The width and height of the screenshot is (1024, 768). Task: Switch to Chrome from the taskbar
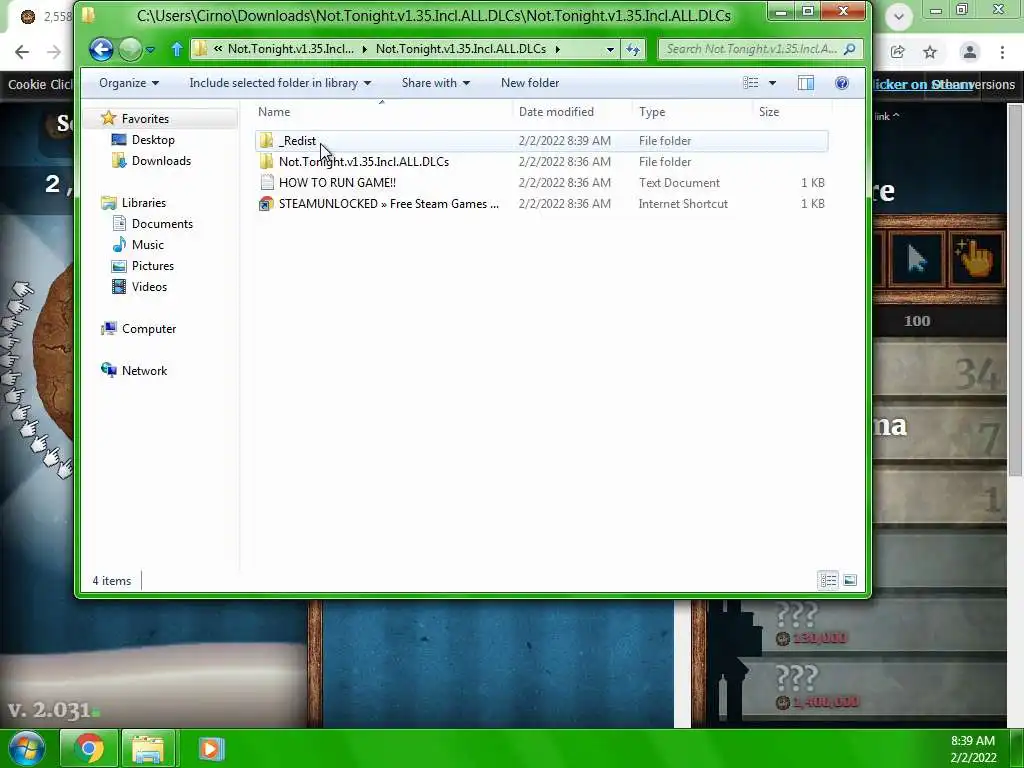tap(89, 748)
